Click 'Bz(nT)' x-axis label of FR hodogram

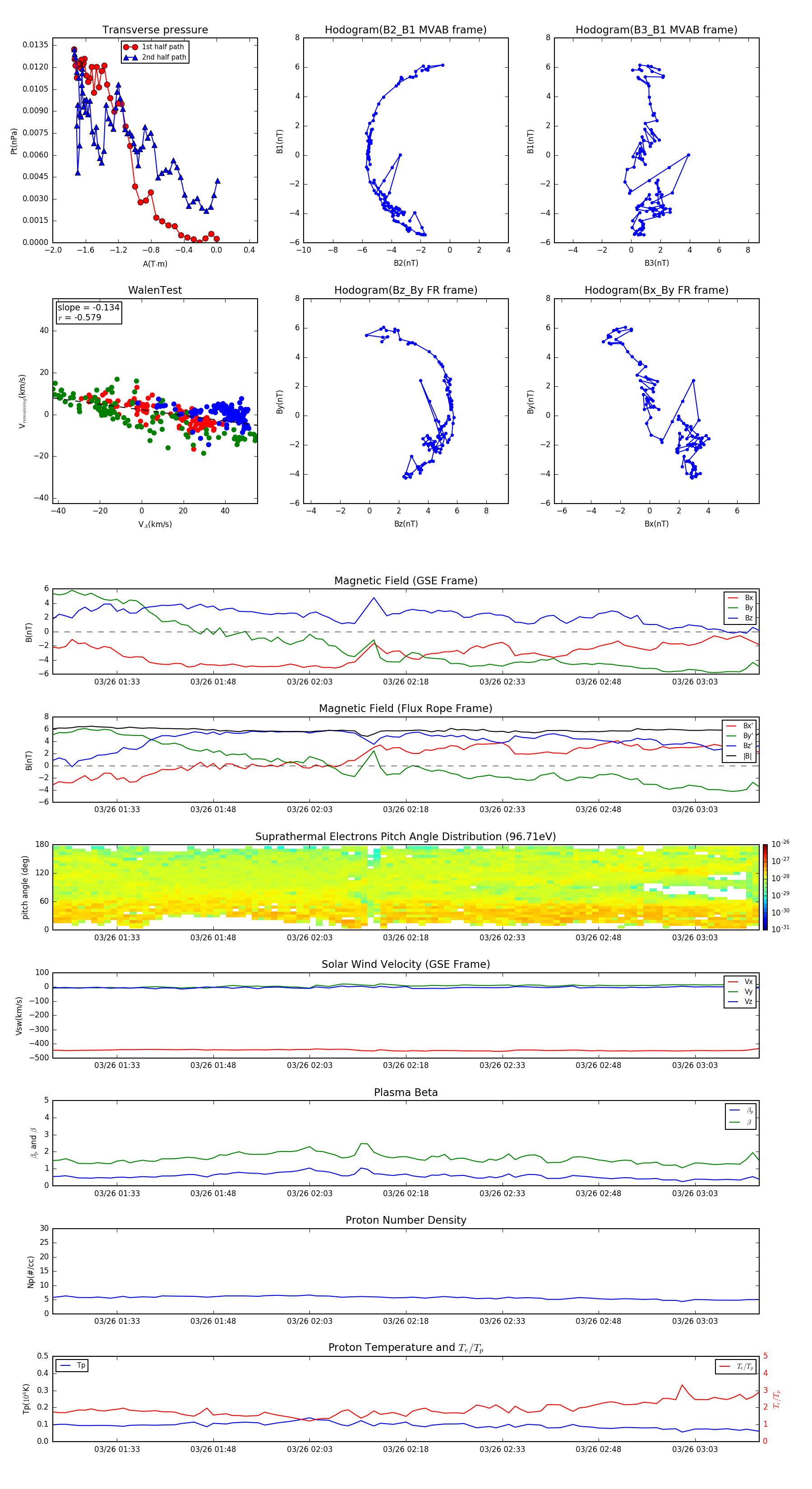pos(406,524)
